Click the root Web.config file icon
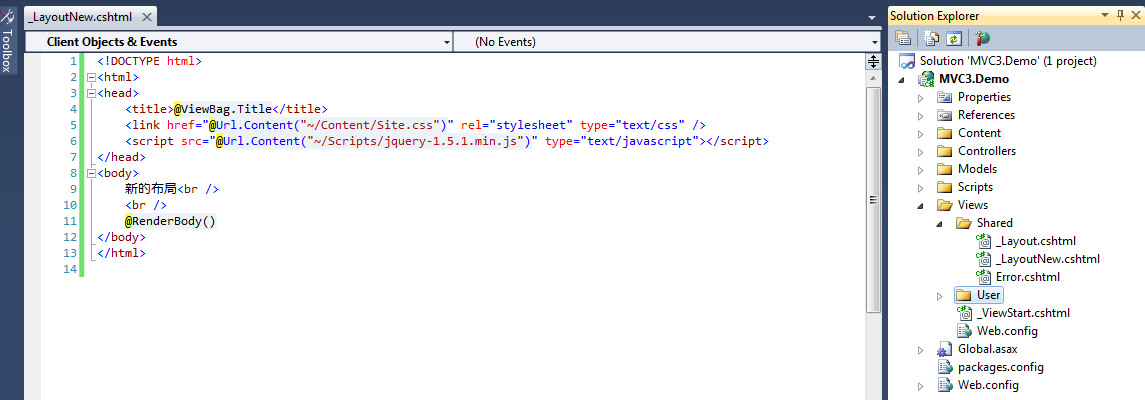The image size is (1145, 400). click(x=945, y=385)
